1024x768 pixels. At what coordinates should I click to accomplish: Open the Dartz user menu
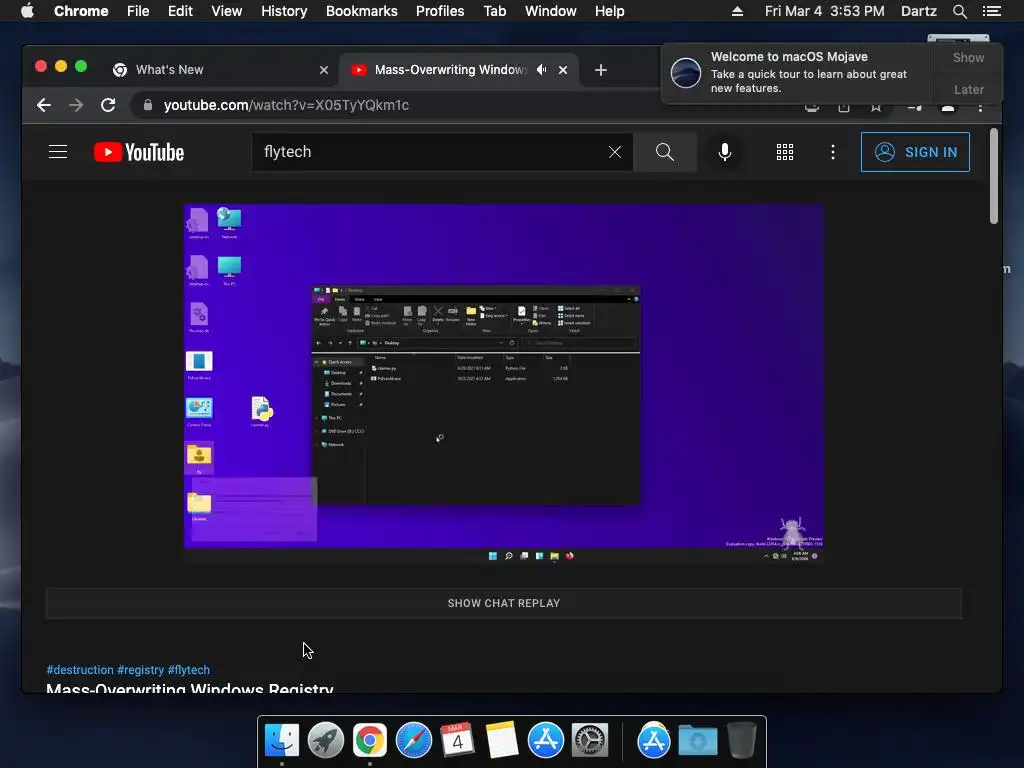click(x=919, y=11)
